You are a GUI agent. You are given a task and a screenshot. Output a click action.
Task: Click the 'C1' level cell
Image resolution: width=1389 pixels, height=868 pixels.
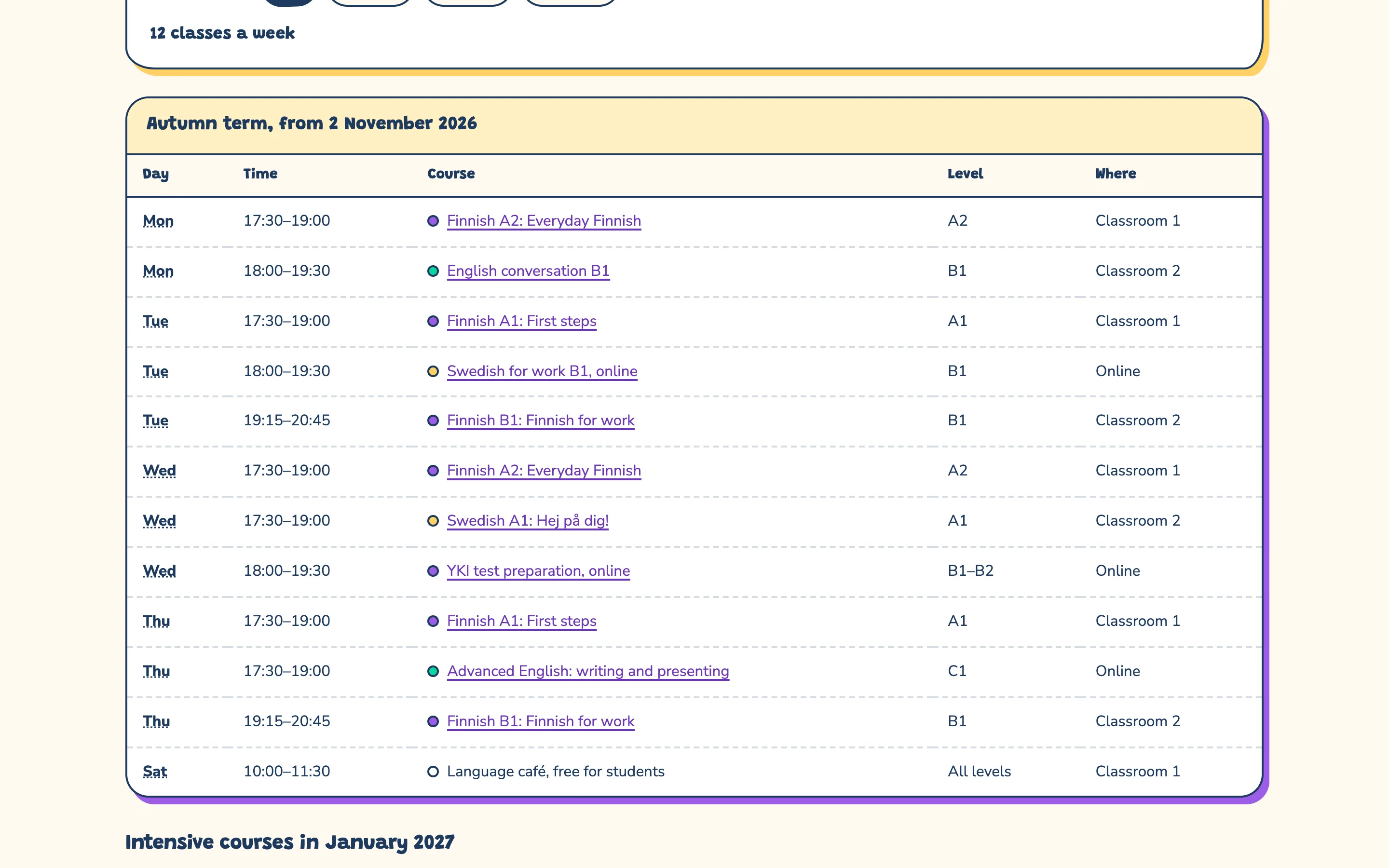(x=957, y=671)
